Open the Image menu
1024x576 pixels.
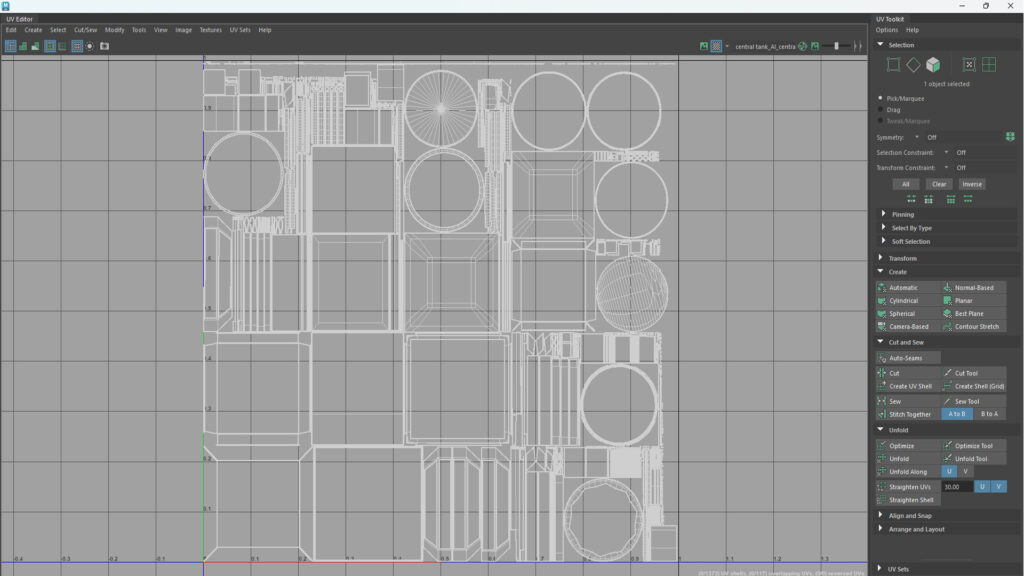(x=184, y=30)
